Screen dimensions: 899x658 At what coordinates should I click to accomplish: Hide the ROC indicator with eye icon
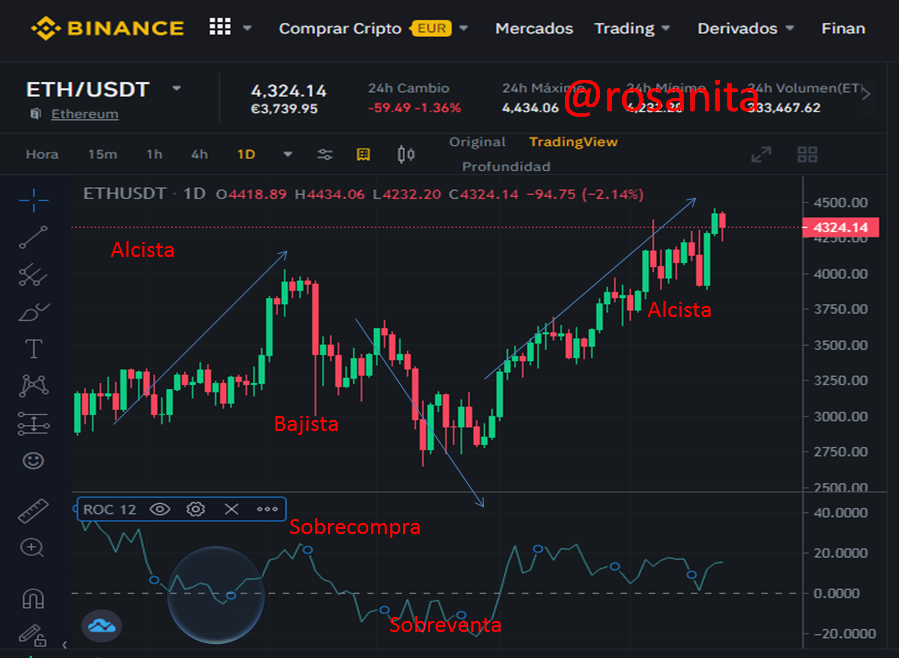[160, 509]
